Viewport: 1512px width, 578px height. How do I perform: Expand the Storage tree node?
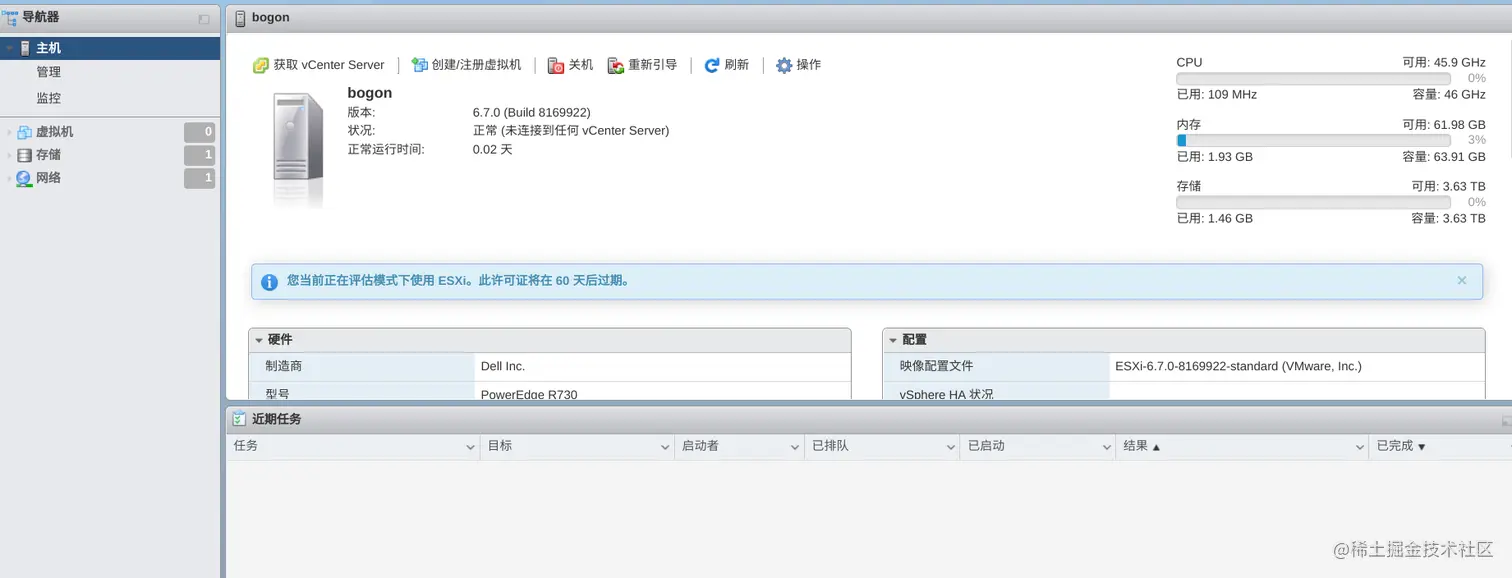point(9,155)
